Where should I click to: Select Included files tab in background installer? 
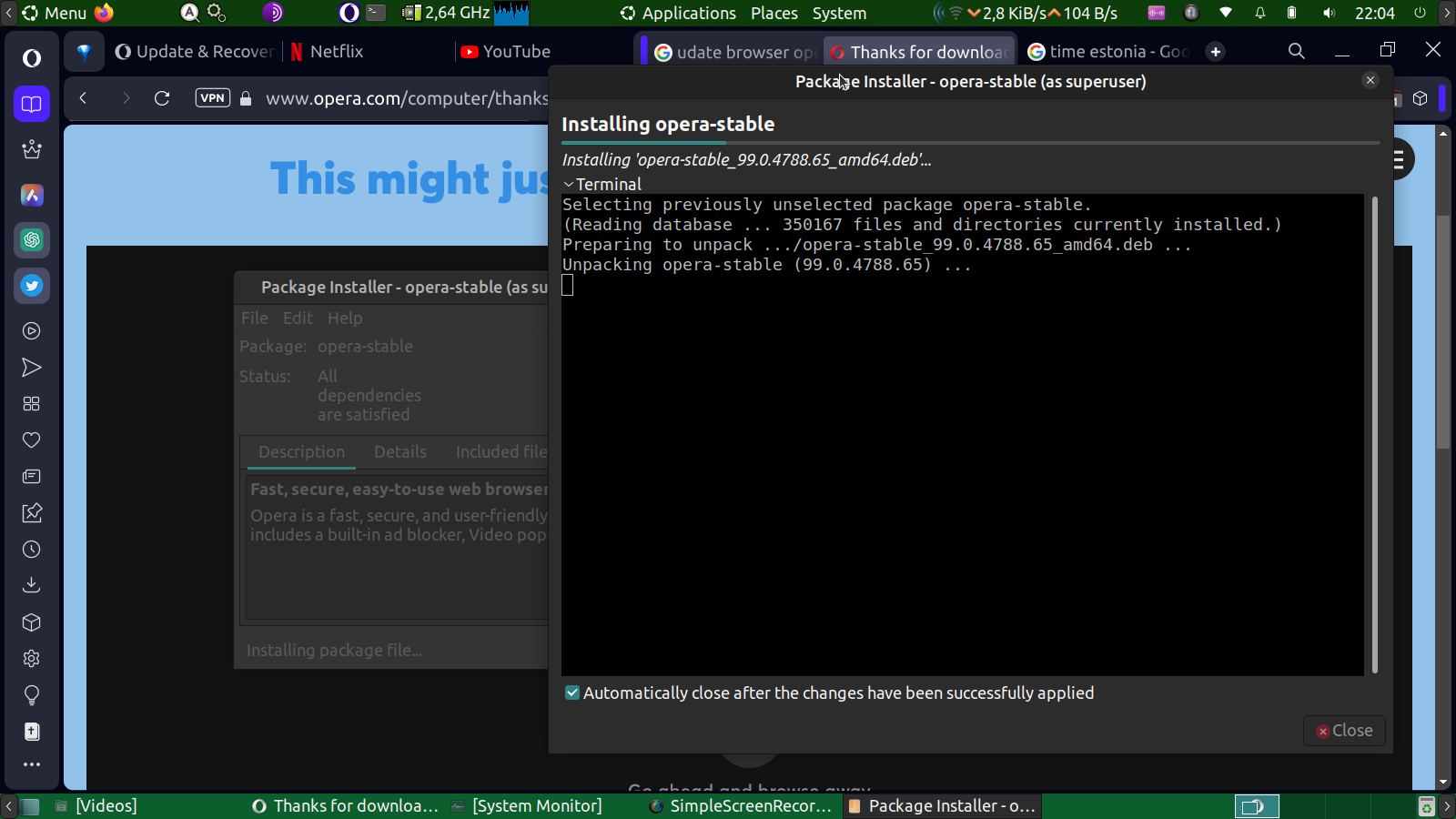tap(501, 452)
